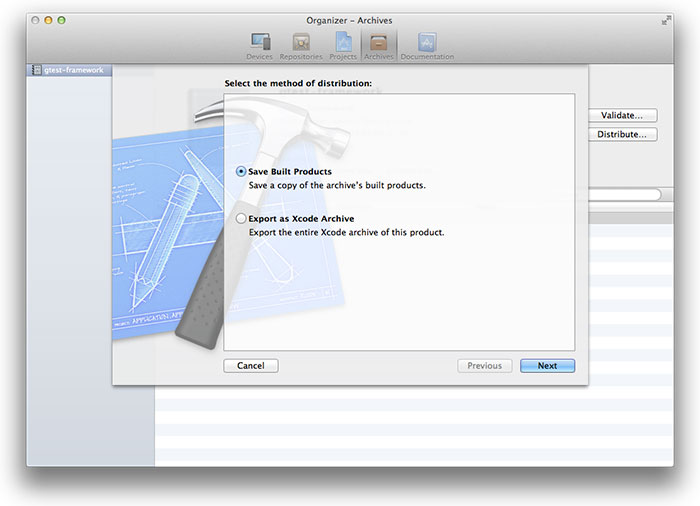Open the Devices section in toolbar

[260, 45]
